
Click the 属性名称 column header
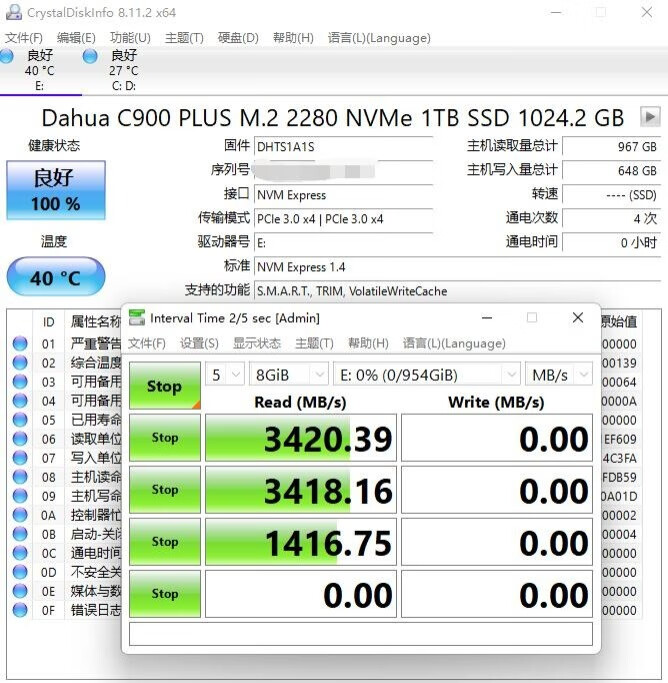coord(95,322)
